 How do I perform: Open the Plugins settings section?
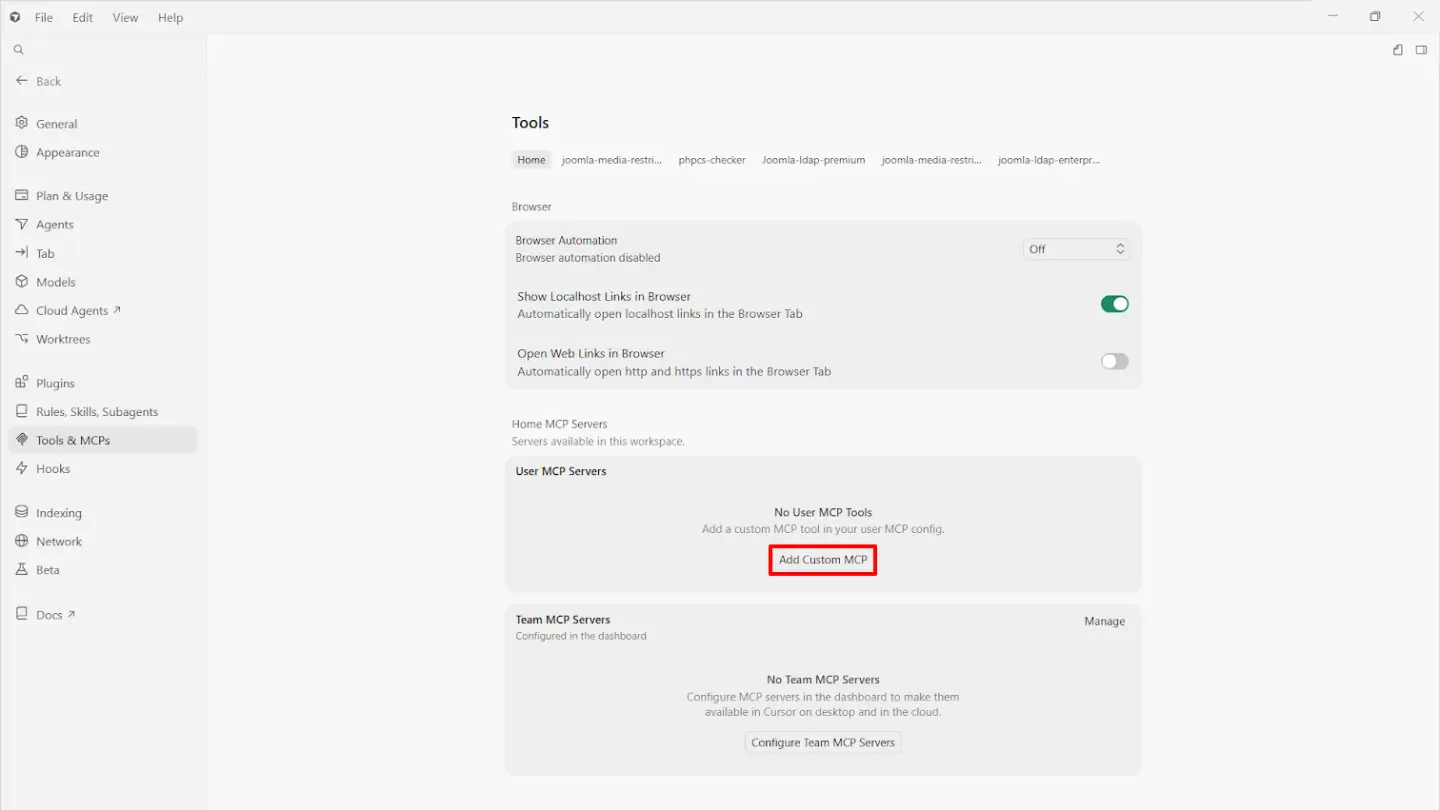103,383
